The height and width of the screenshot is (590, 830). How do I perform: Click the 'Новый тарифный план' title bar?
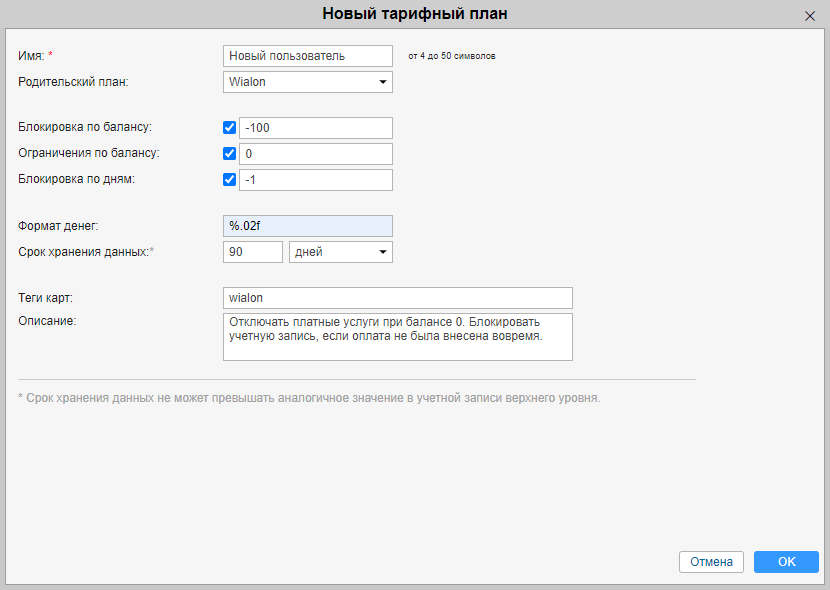click(414, 14)
